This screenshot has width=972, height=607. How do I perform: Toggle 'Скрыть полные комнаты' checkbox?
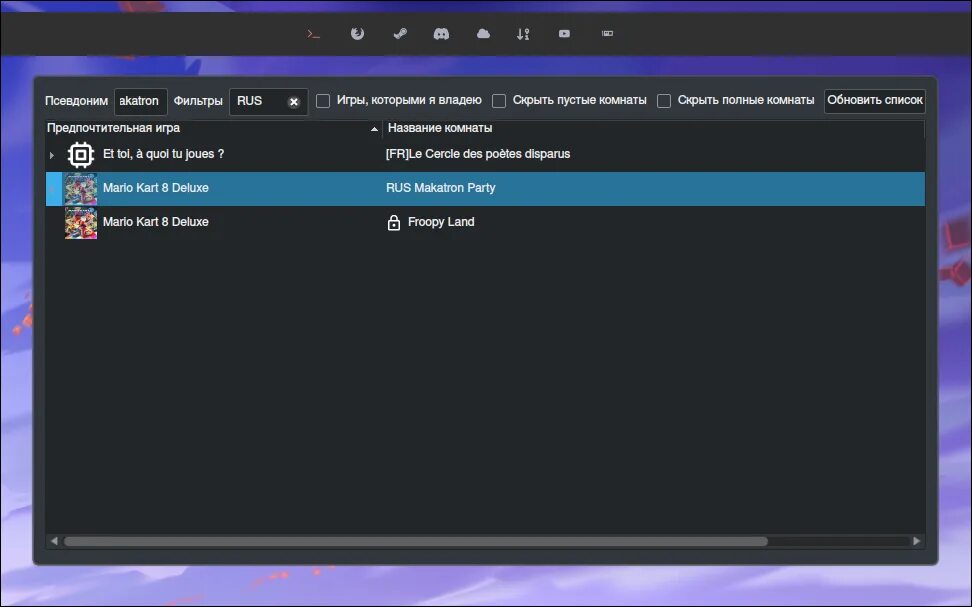point(664,101)
